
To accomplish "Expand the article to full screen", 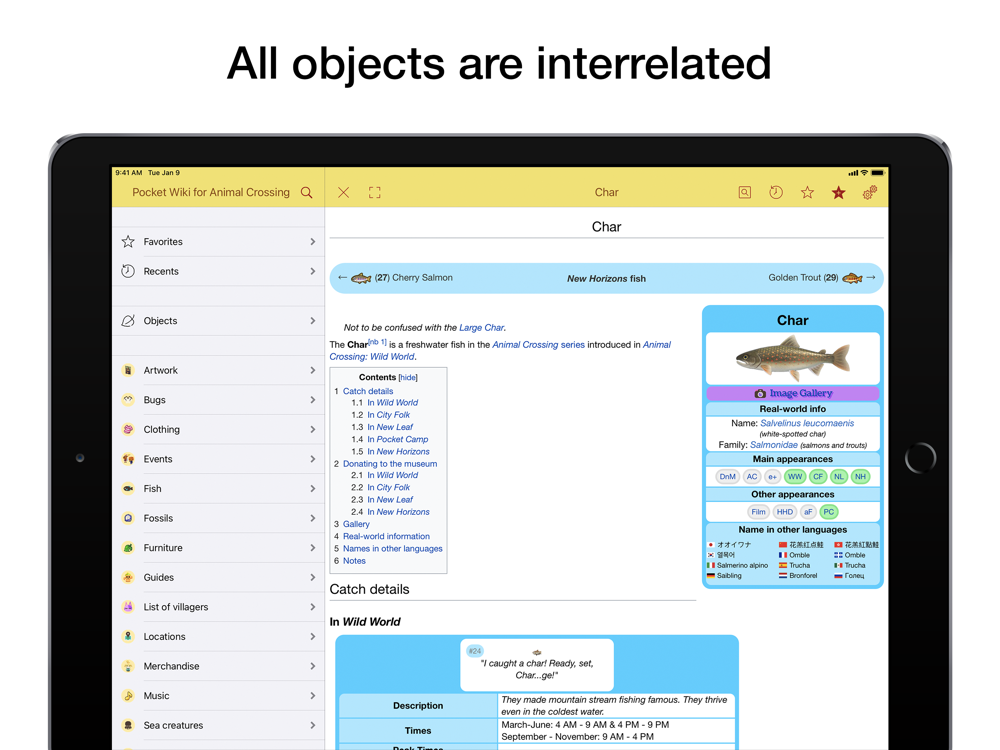I will tap(375, 193).
